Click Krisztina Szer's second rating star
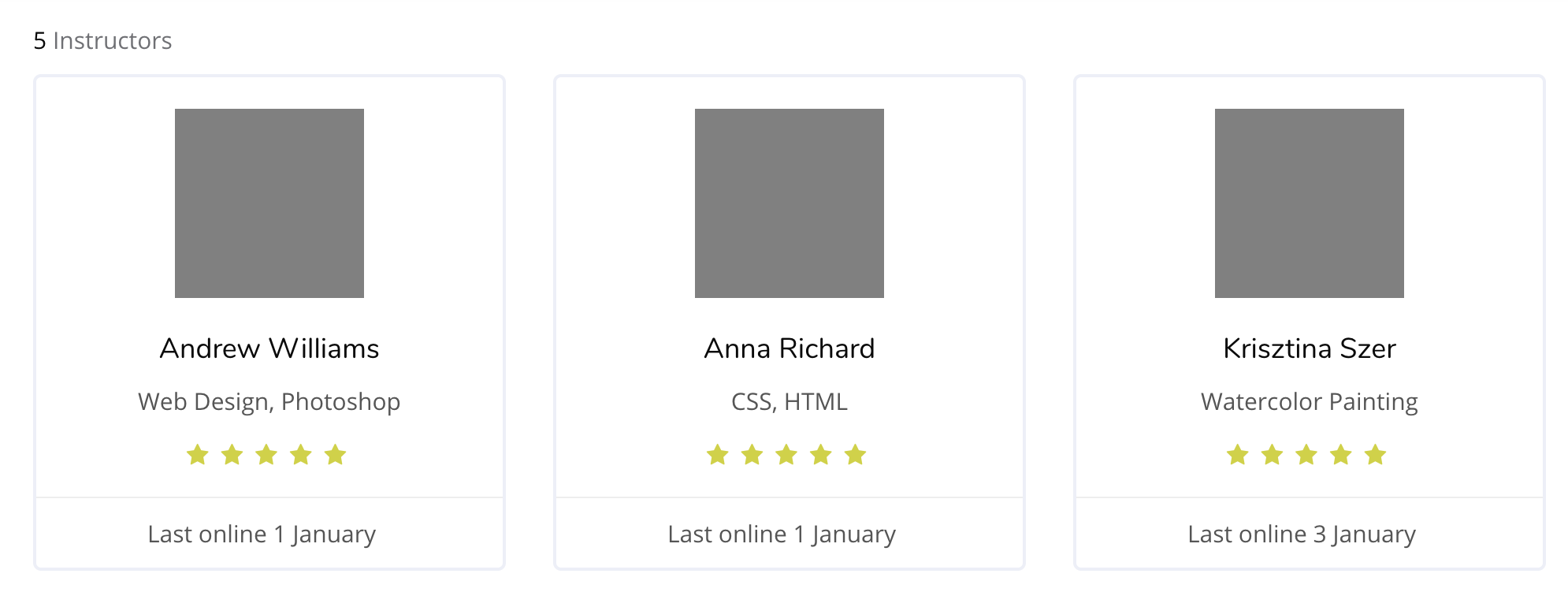This screenshot has width=1568, height=607. [x=1273, y=455]
